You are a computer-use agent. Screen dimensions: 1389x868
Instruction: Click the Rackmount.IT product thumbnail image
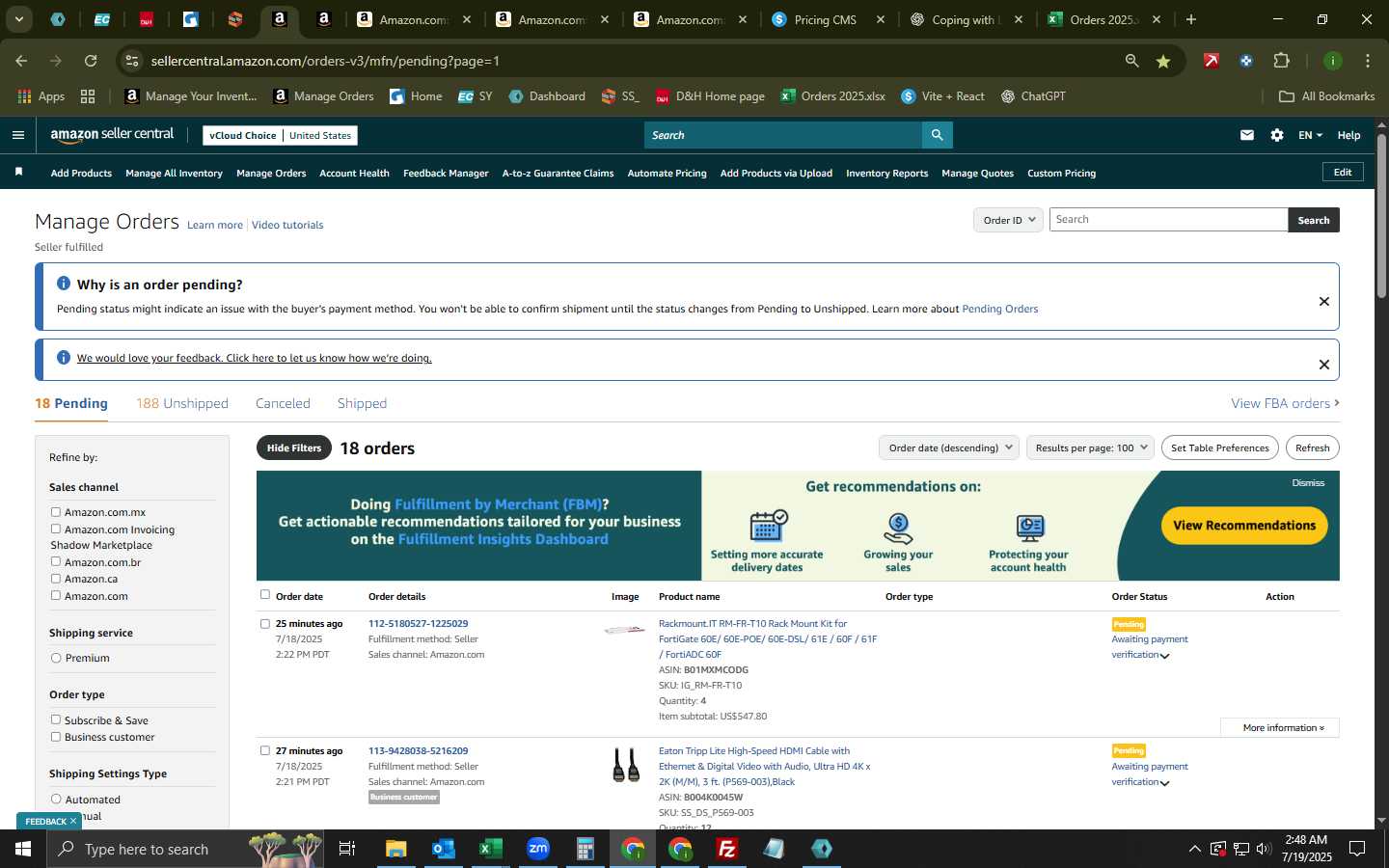625,630
